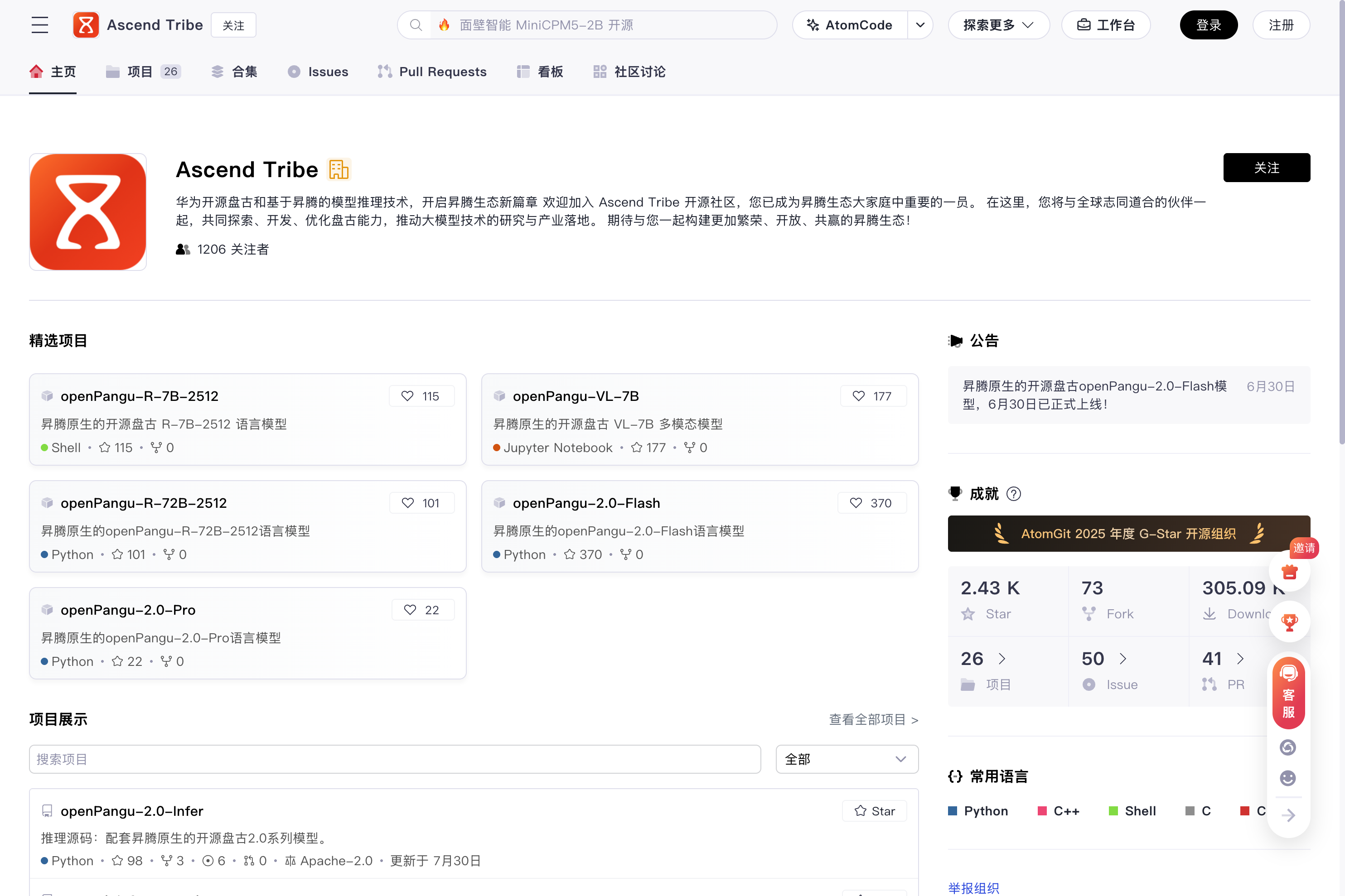
Task: Click the 登录 button
Action: tap(1209, 25)
